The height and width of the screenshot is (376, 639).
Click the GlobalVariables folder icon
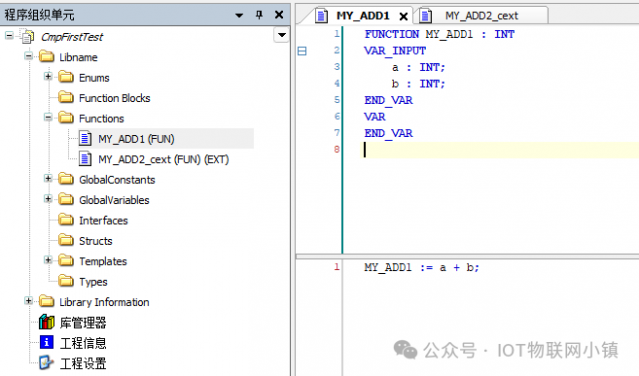(x=66, y=199)
